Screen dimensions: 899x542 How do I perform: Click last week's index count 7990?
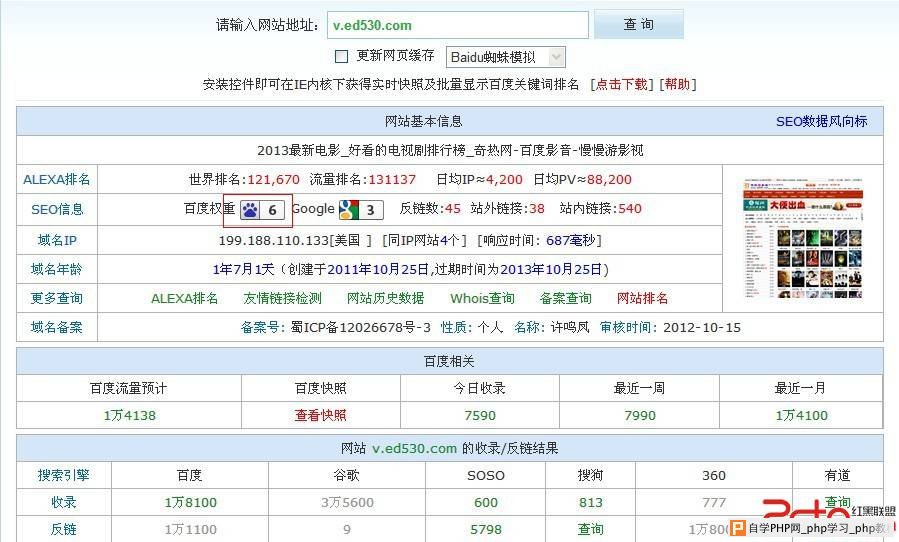pos(640,415)
